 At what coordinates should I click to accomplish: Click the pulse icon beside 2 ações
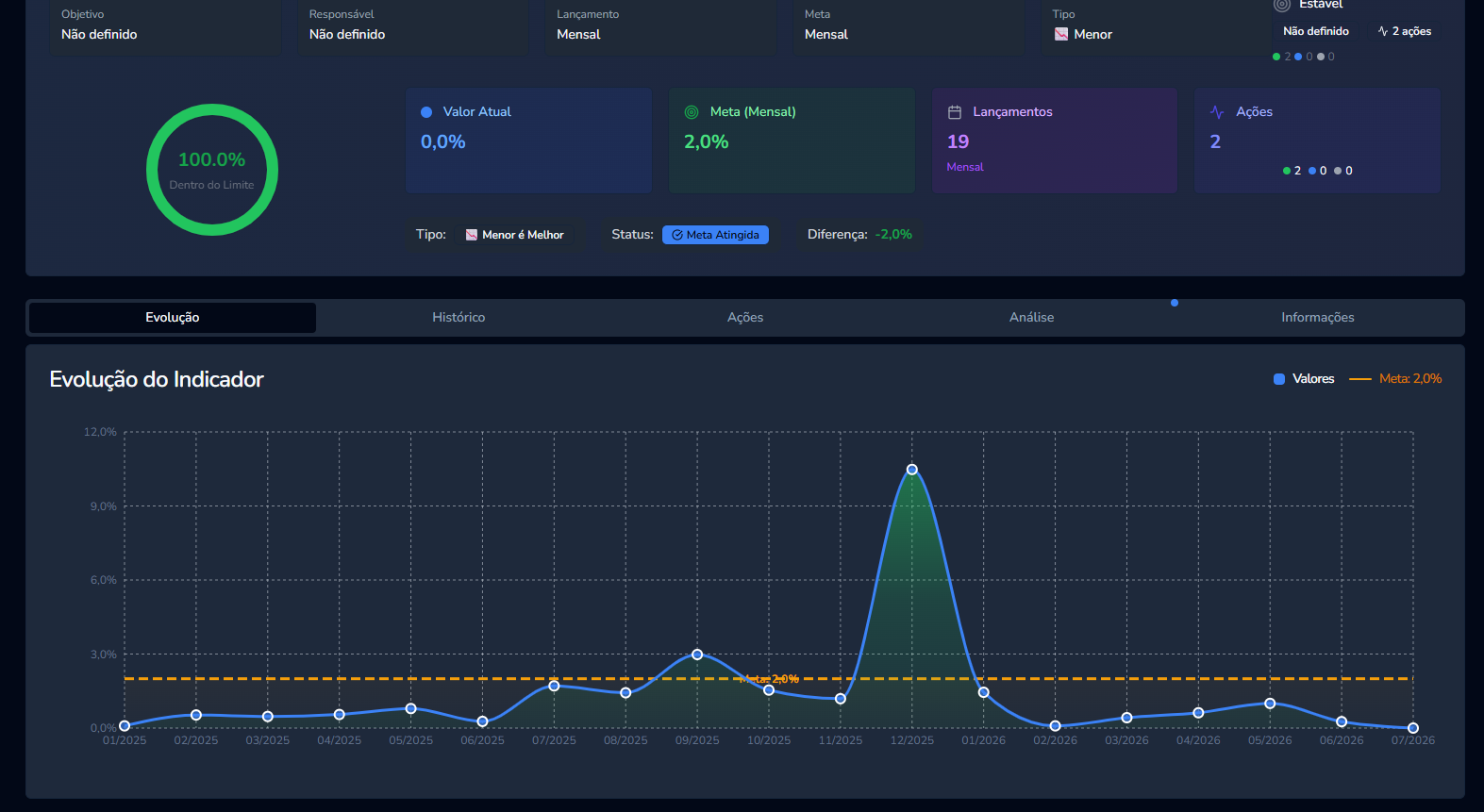click(x=1383, y=31)
